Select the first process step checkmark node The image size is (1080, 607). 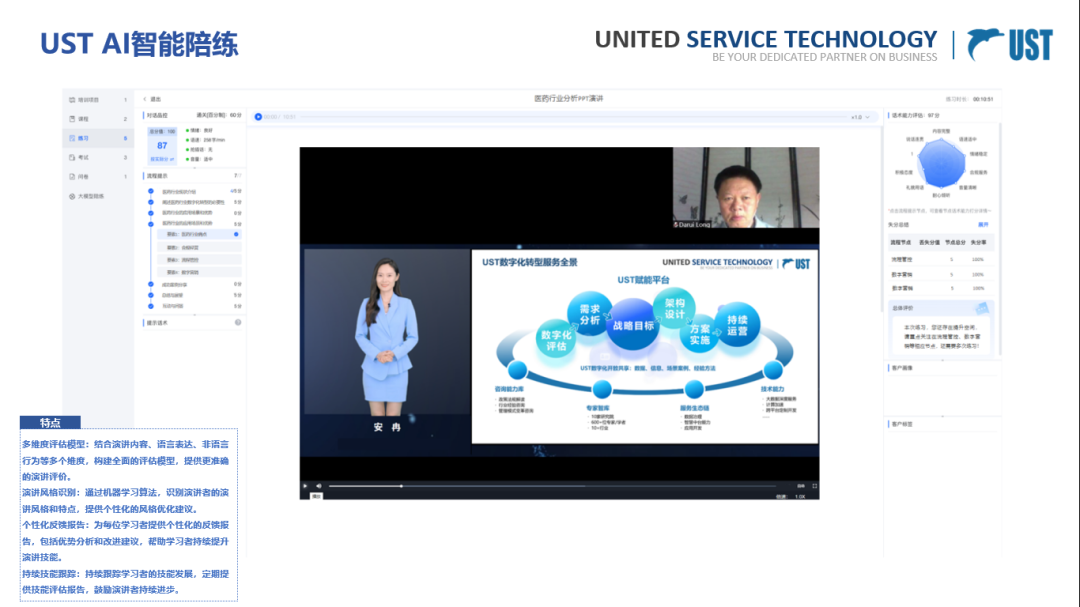click(x=151, y=192)
